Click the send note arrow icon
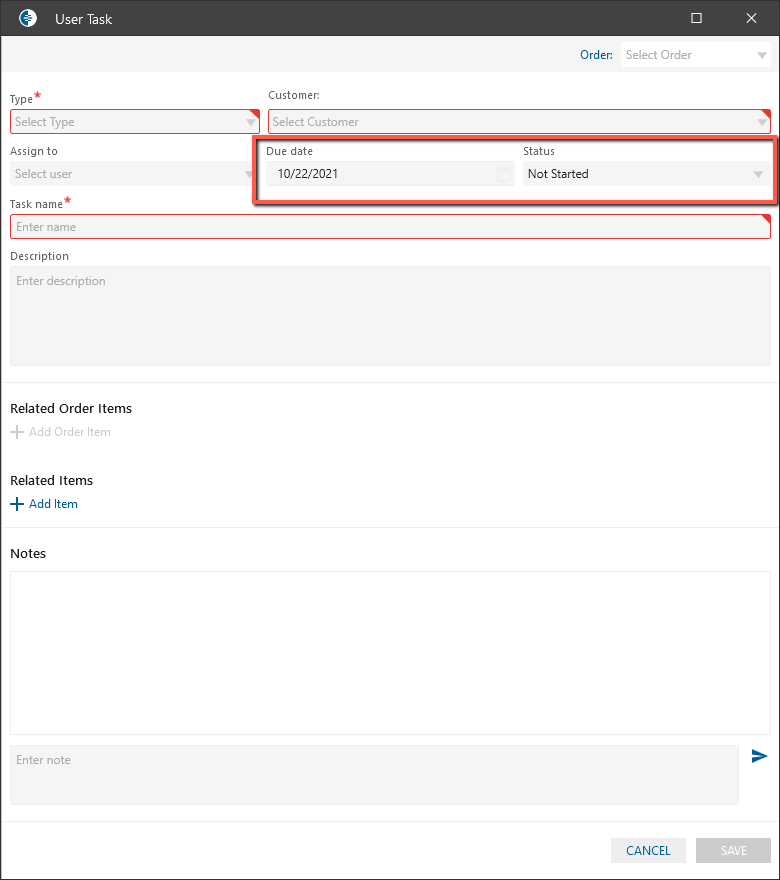The height and width of the screenshot is (880, 780). tap(760, 757)
